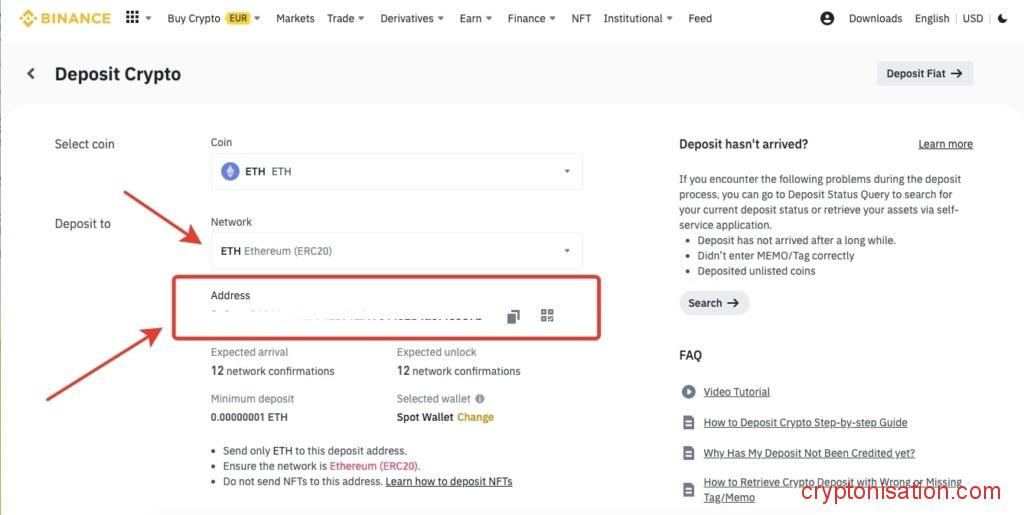
Task: Open the Buy Crypto dropdown menu
Action: tap(213, 18)
